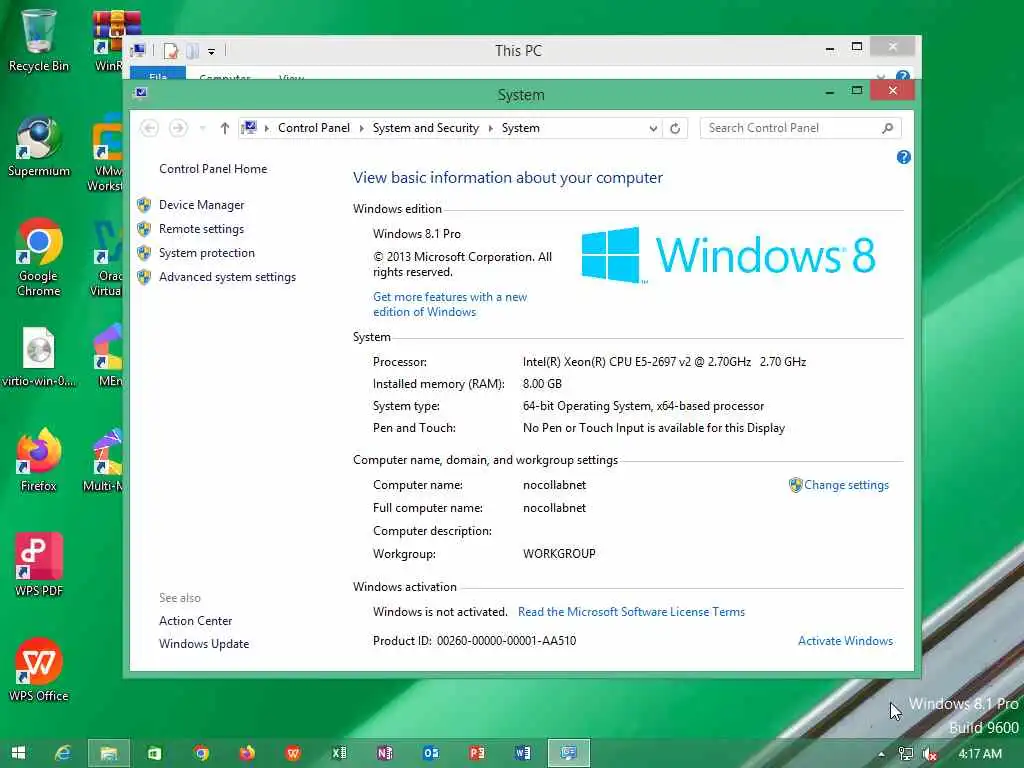Click the Properties quick access icon in This PC
Screen dimensions: 1024x768
click(x=171, y=50)
